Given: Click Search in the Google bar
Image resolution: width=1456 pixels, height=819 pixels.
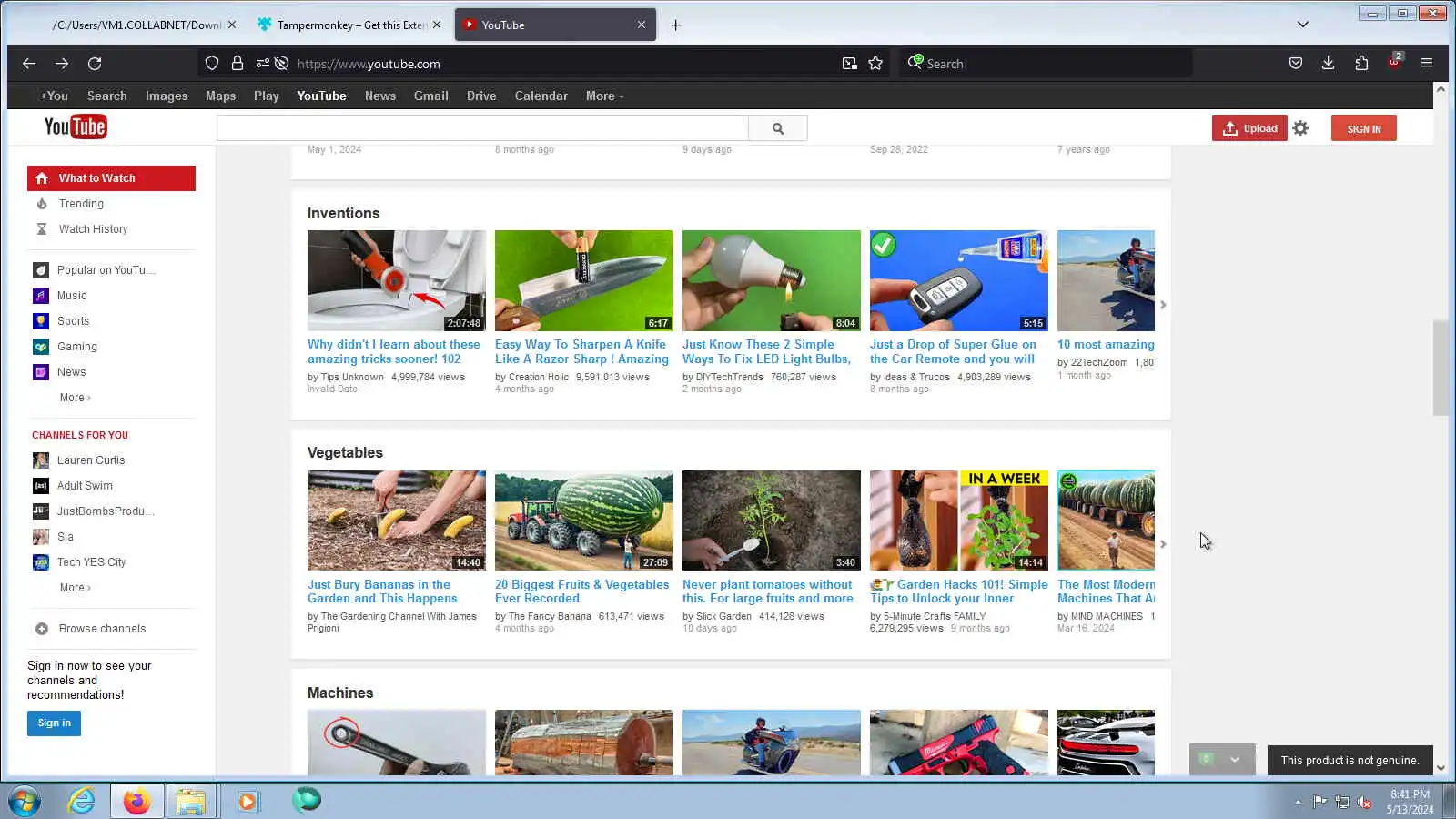Looking at the screenshot, I should [x=107, y=96].
